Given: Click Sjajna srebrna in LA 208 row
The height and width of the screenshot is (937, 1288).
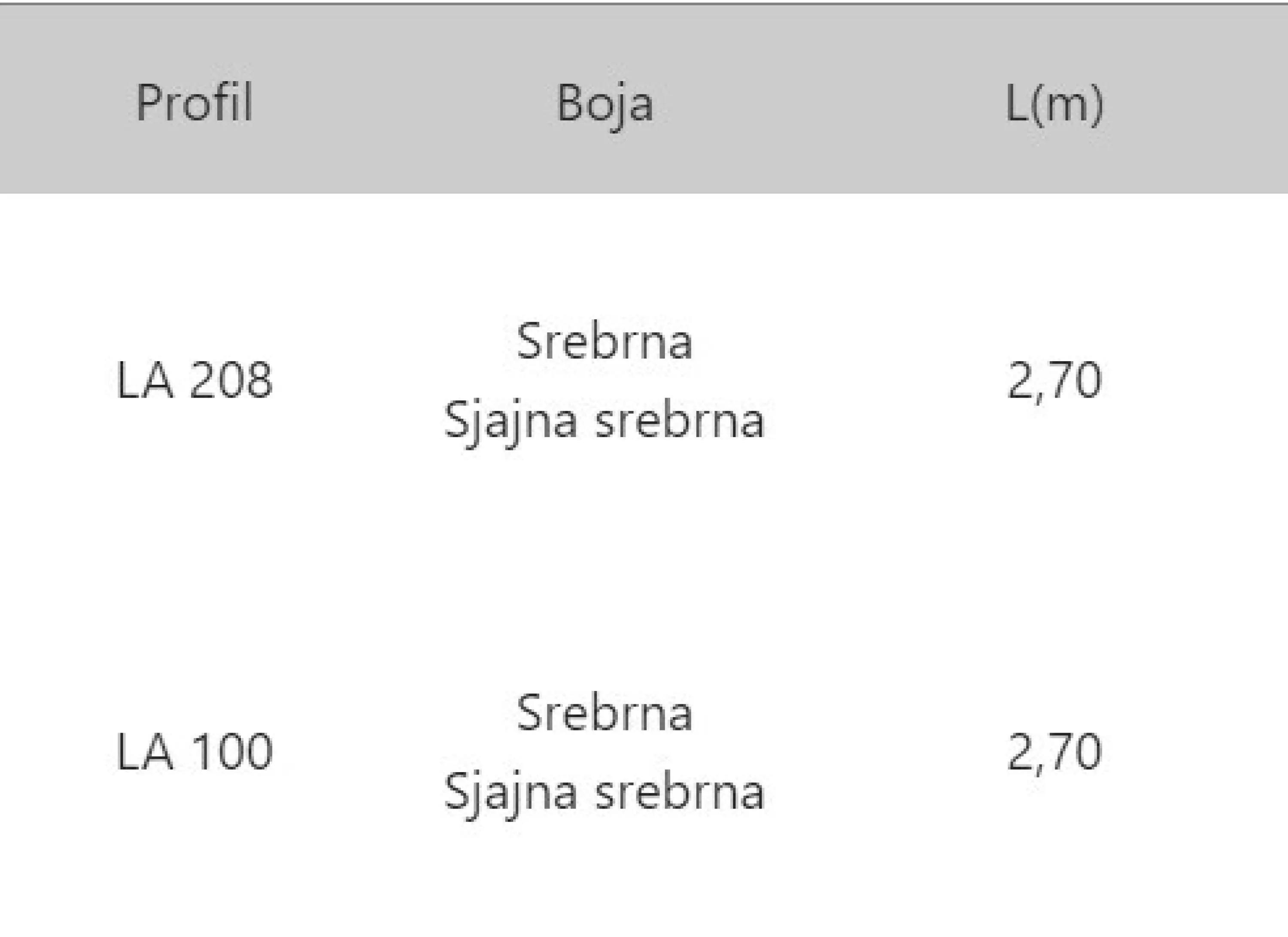Looking at the screenshot, I should (604, 421).
